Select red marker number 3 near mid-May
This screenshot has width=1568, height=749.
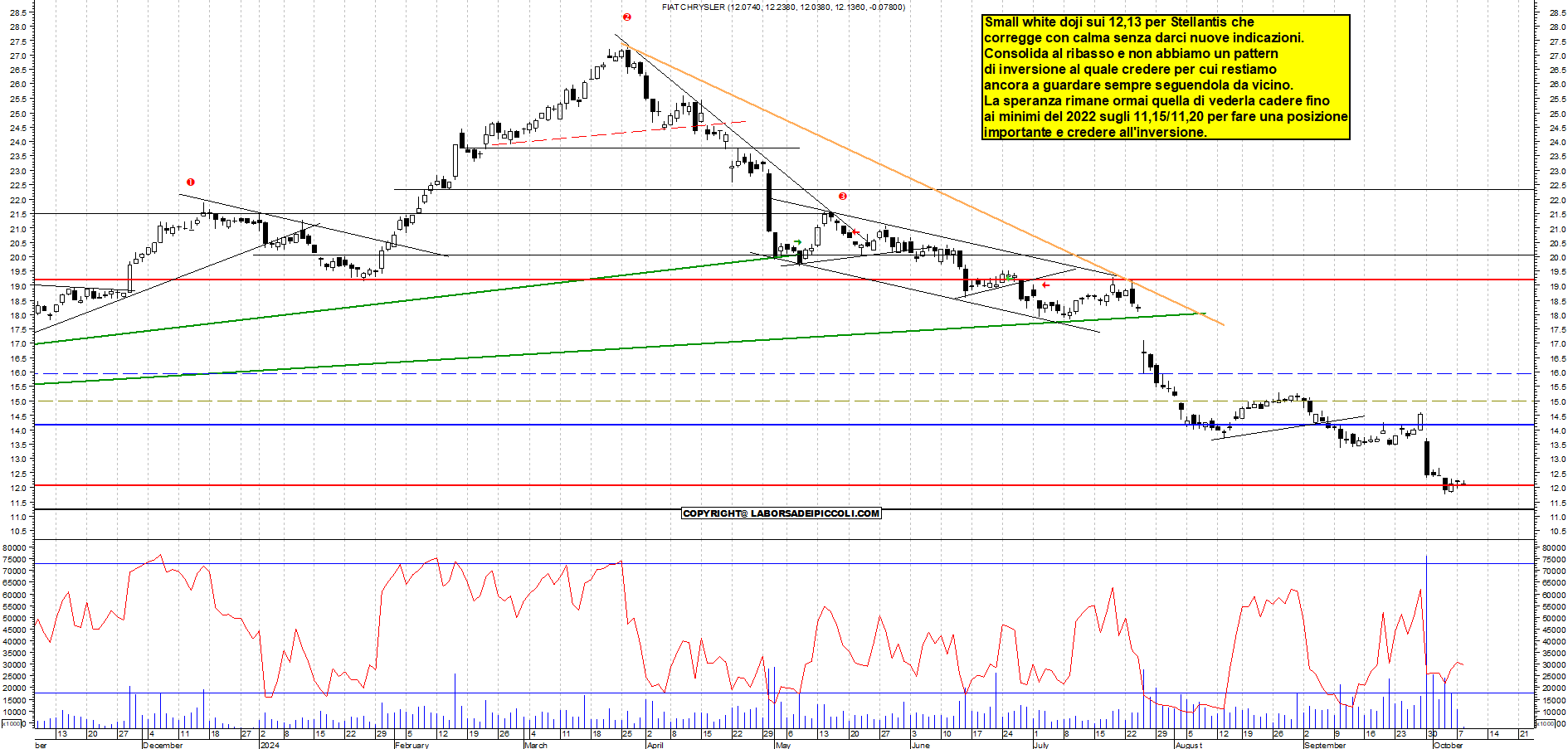point(843,197)
